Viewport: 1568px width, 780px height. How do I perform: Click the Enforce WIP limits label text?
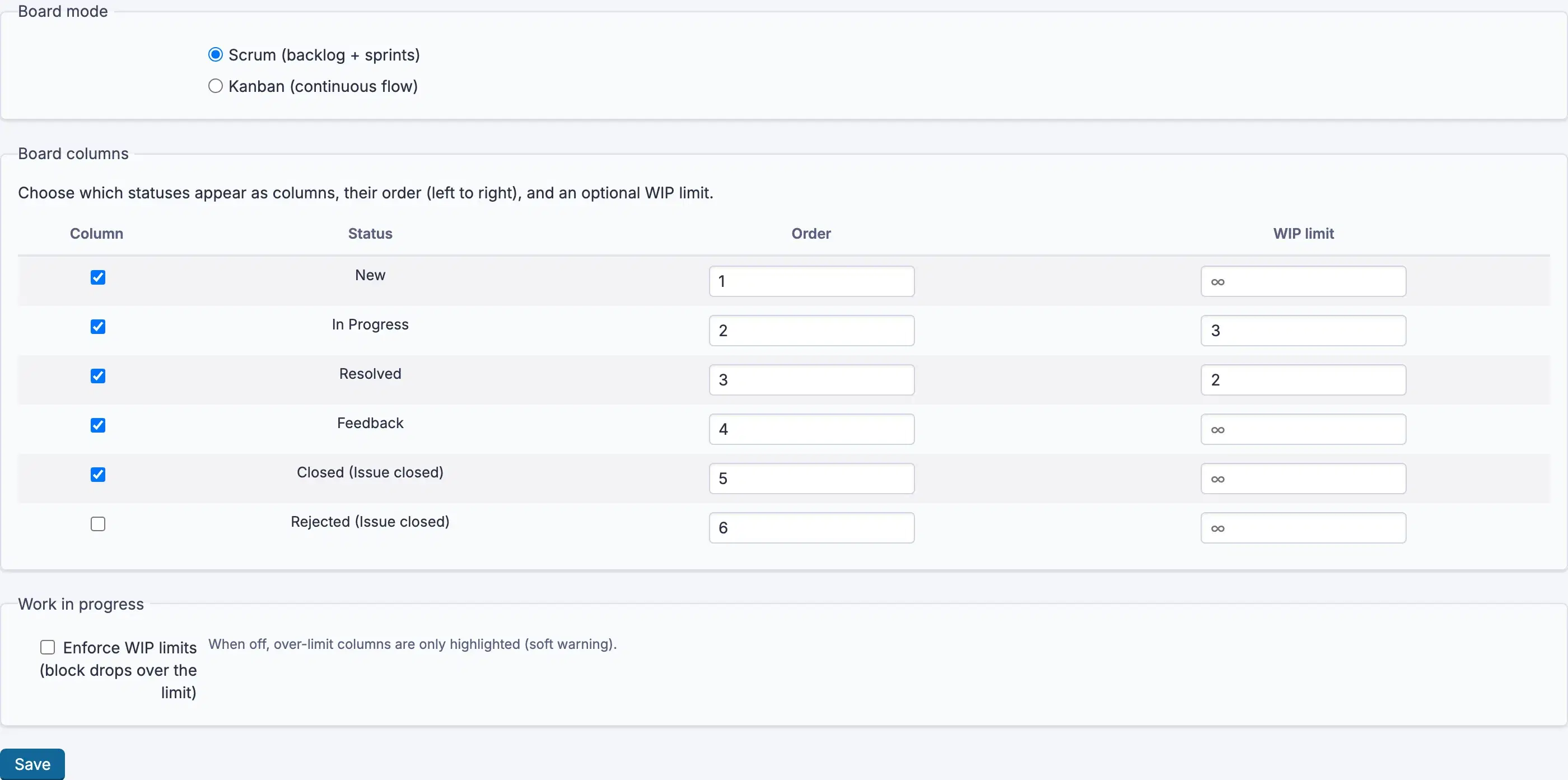click(x=119, y=670)
